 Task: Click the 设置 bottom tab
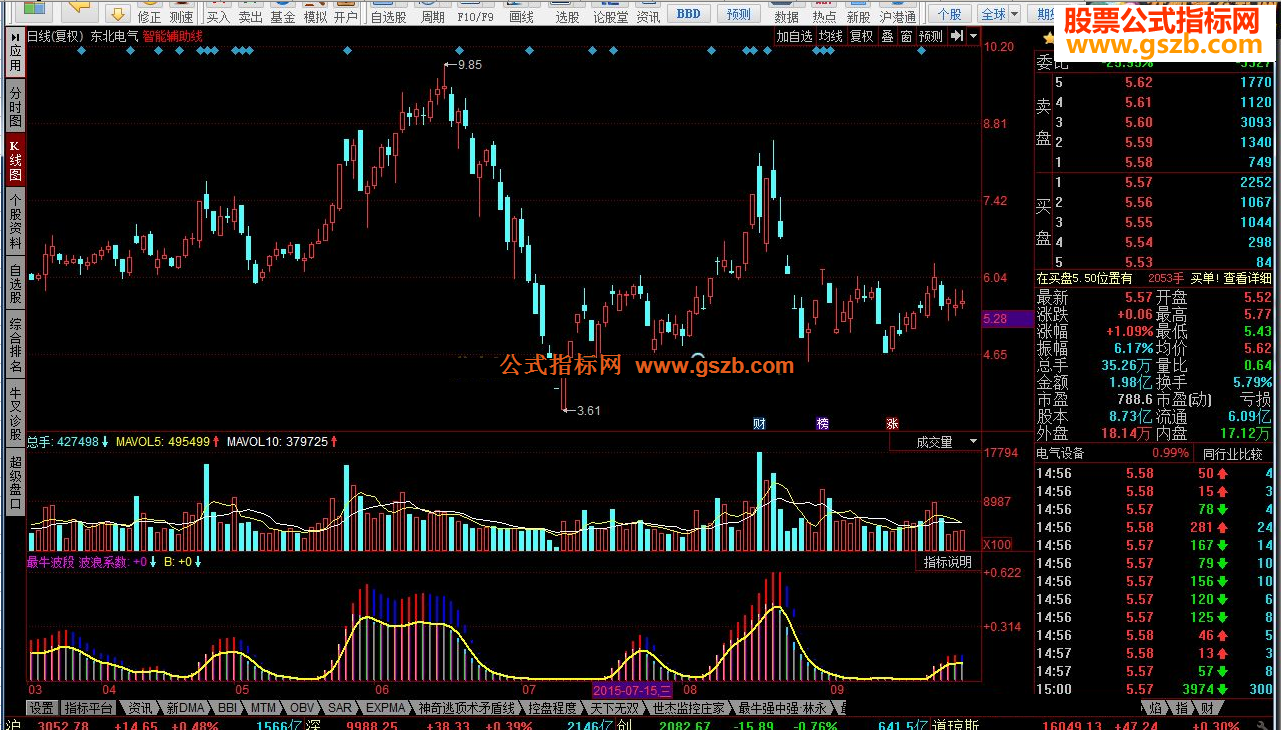41,707
